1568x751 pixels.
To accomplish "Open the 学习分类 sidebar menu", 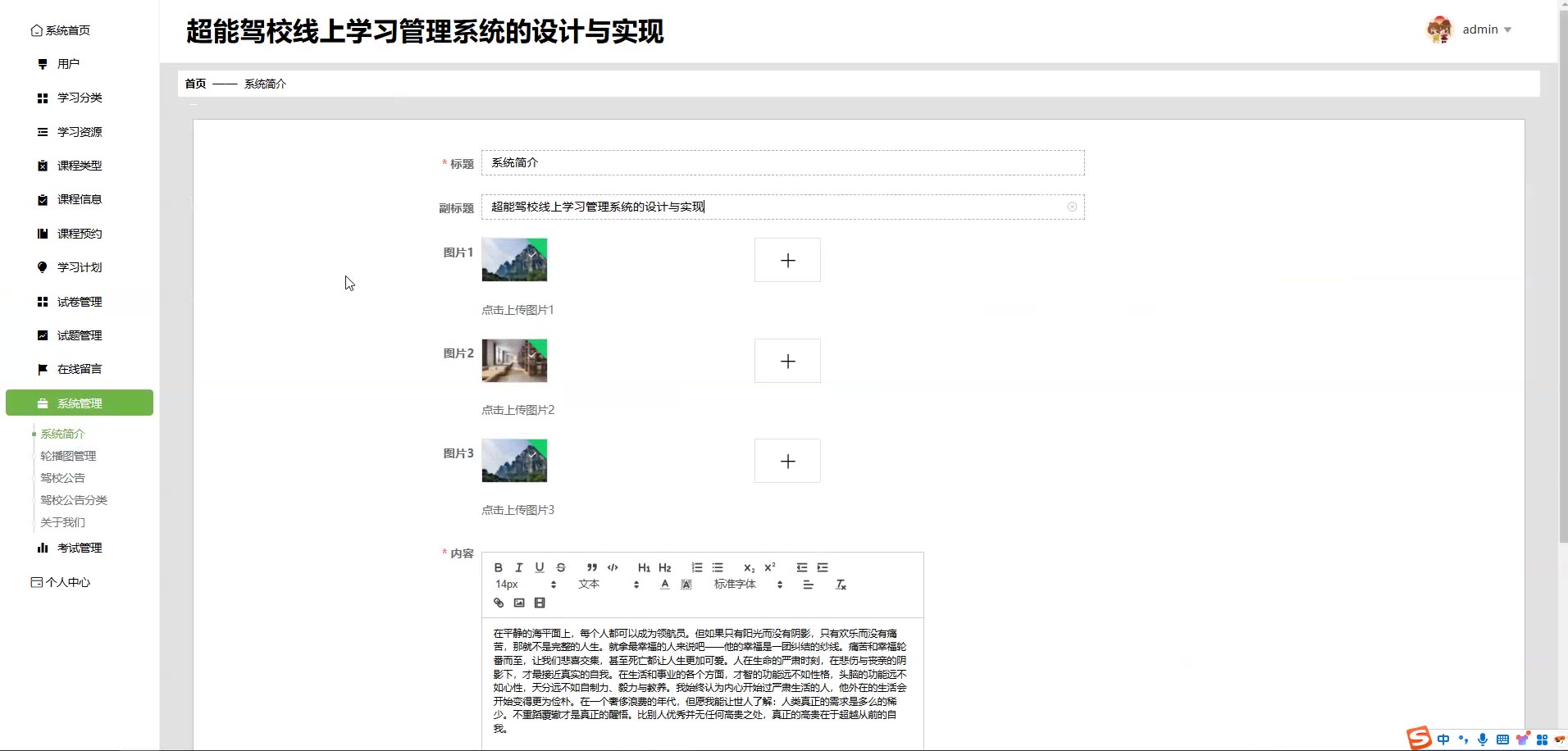I will click(80, 98).
